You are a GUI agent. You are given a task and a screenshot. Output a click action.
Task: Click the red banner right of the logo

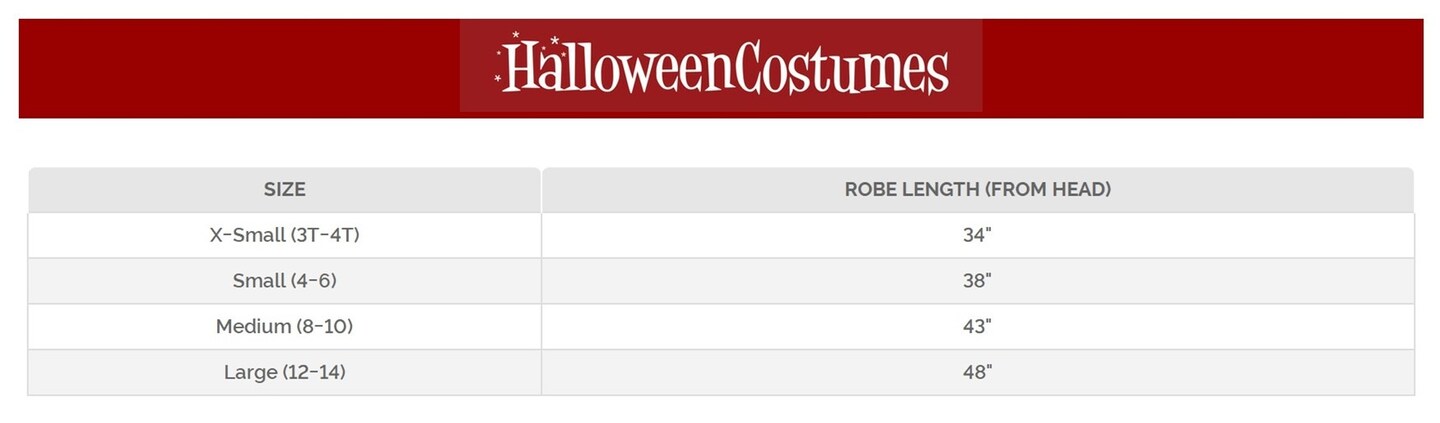pos(1202,68)
